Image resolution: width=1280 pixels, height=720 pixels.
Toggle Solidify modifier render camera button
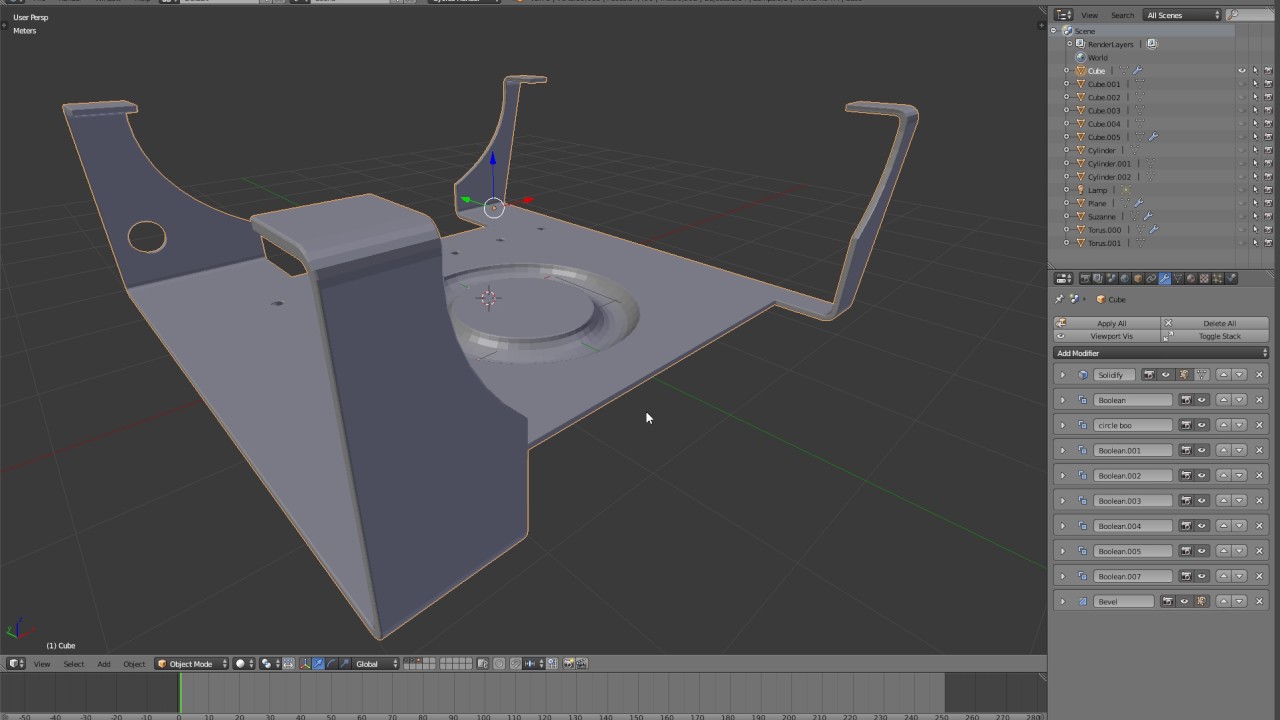tap(1149, 375)
